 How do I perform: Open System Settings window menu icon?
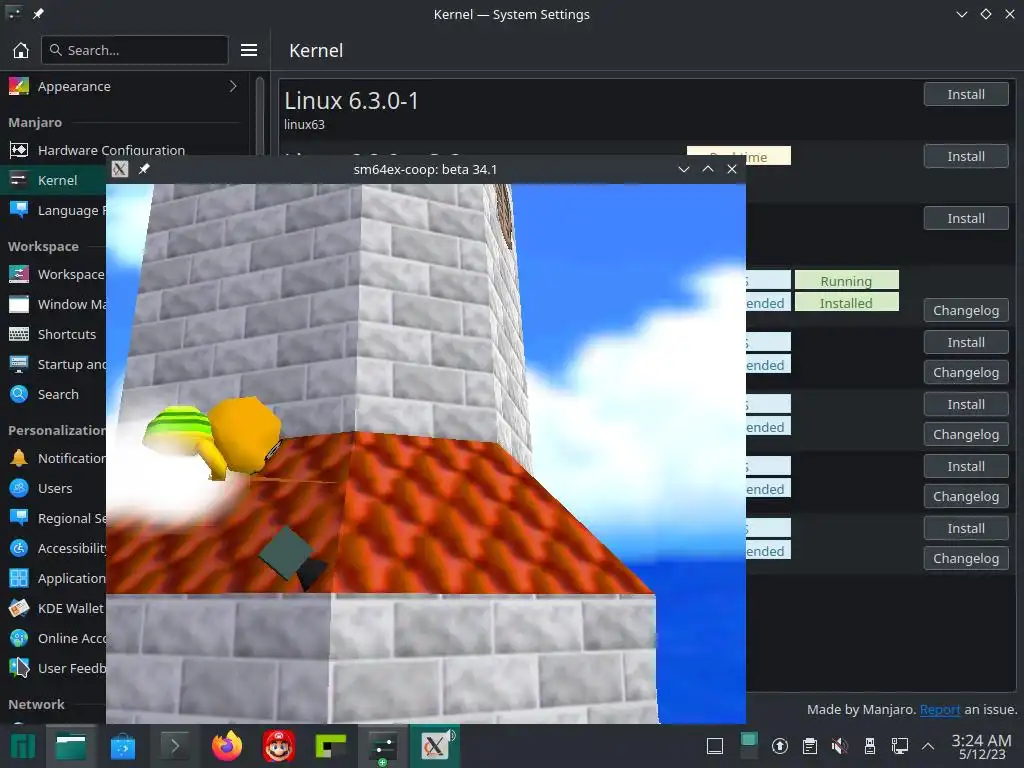pos(14,14)
